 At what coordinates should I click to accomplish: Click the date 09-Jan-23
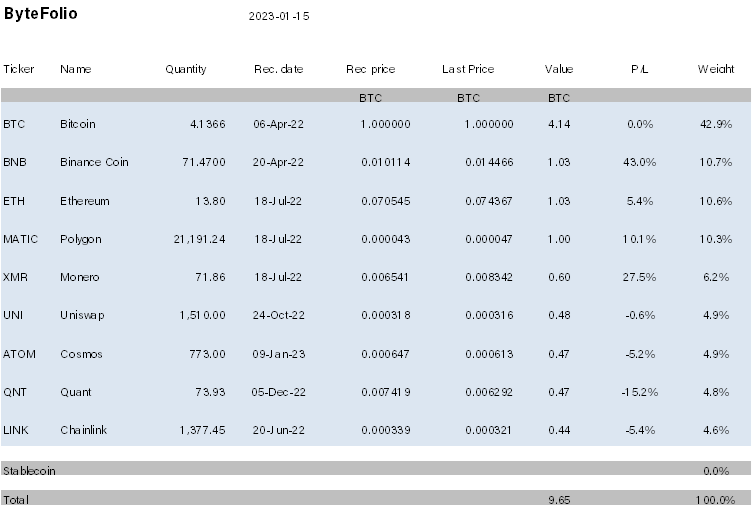279,354
